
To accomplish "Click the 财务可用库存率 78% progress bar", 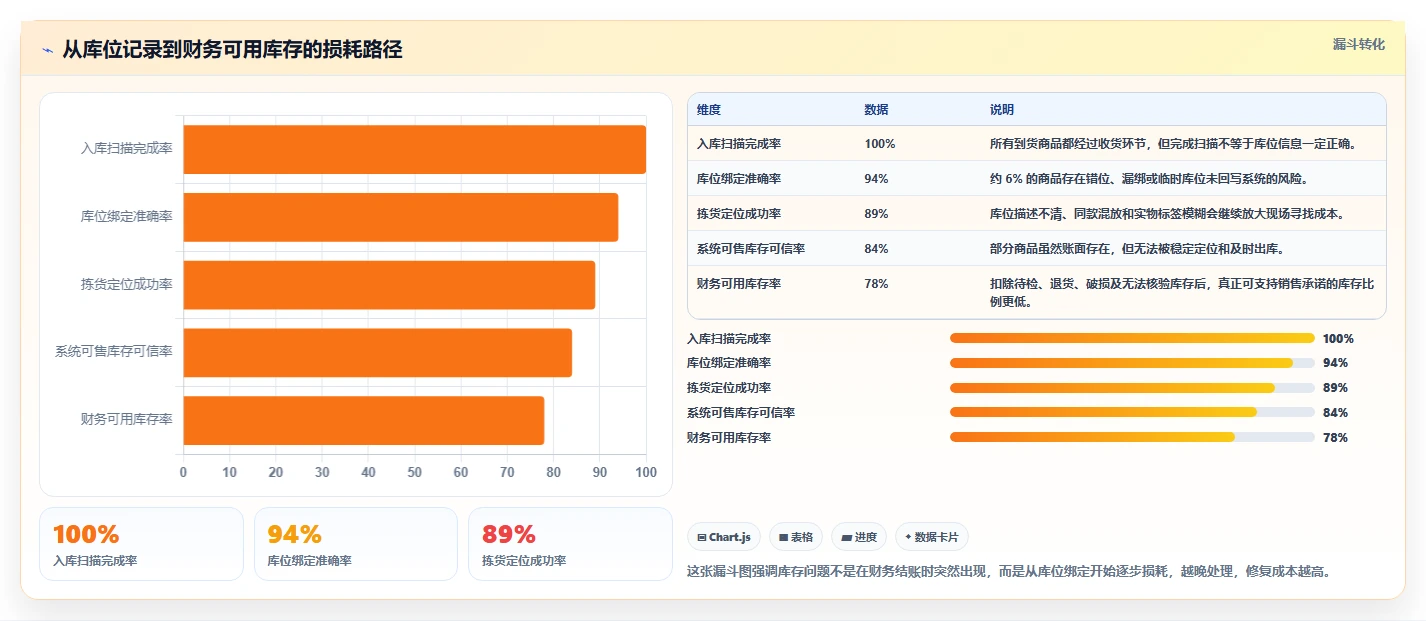I will pos(1132,437).
